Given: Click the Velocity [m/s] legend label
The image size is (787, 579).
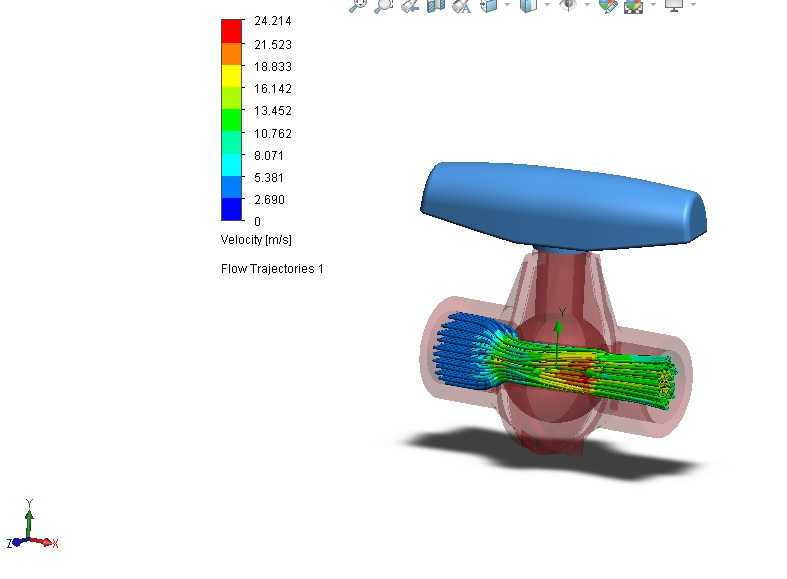Looking at the screenshot, I should [x=256, y=240].
